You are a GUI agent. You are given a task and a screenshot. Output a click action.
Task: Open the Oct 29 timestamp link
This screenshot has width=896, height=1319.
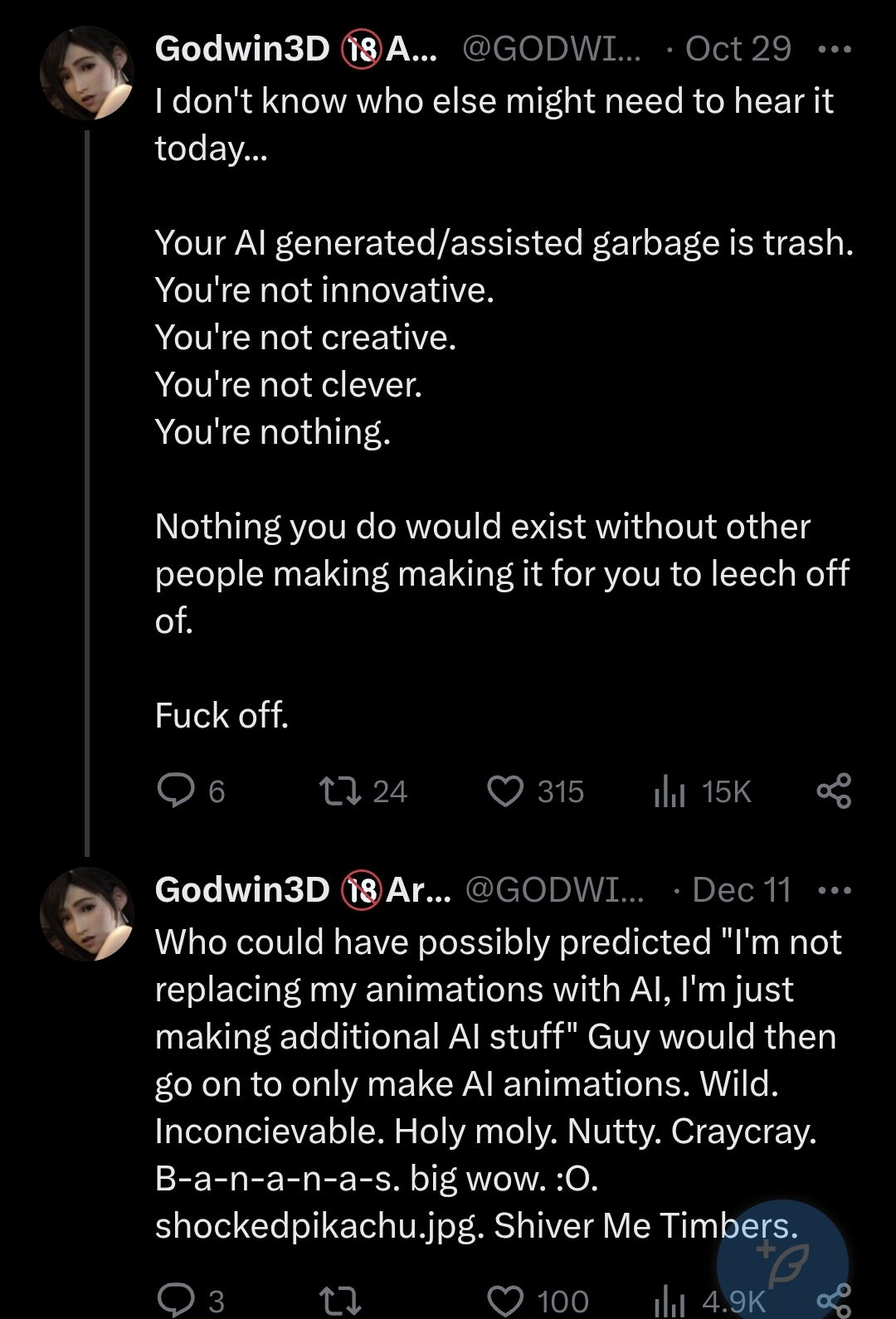pyautogui.click(x=738, y=49)
